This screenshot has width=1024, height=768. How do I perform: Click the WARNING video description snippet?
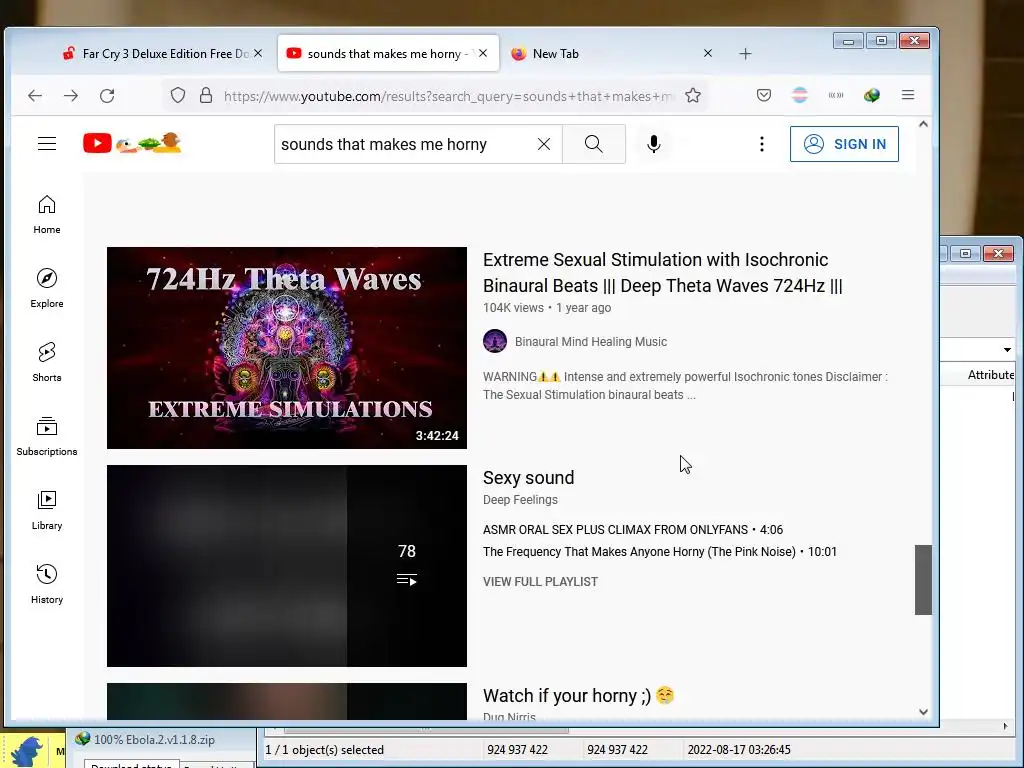click(x=685, y=385)
